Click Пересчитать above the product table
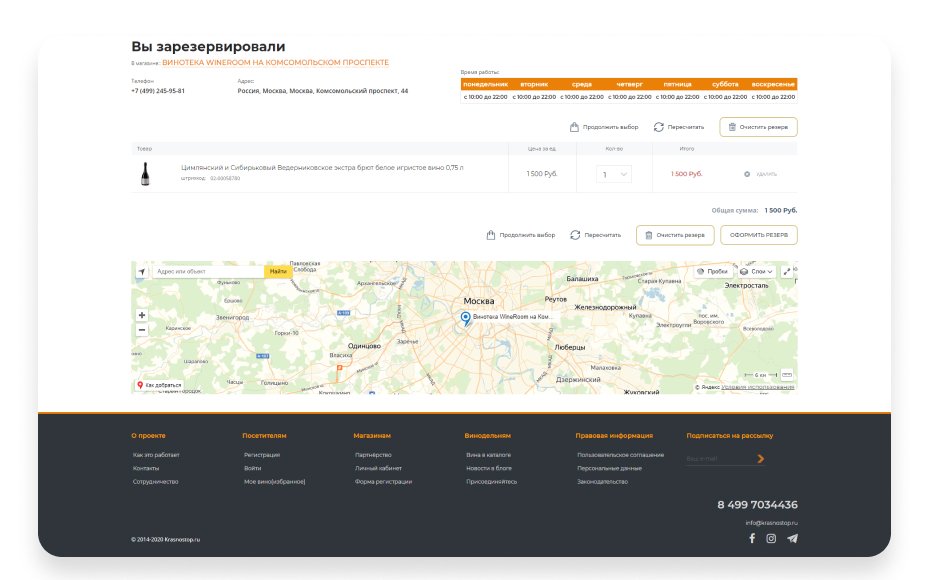The width and height of the screenshot is (930, 580). click(679, 127)
